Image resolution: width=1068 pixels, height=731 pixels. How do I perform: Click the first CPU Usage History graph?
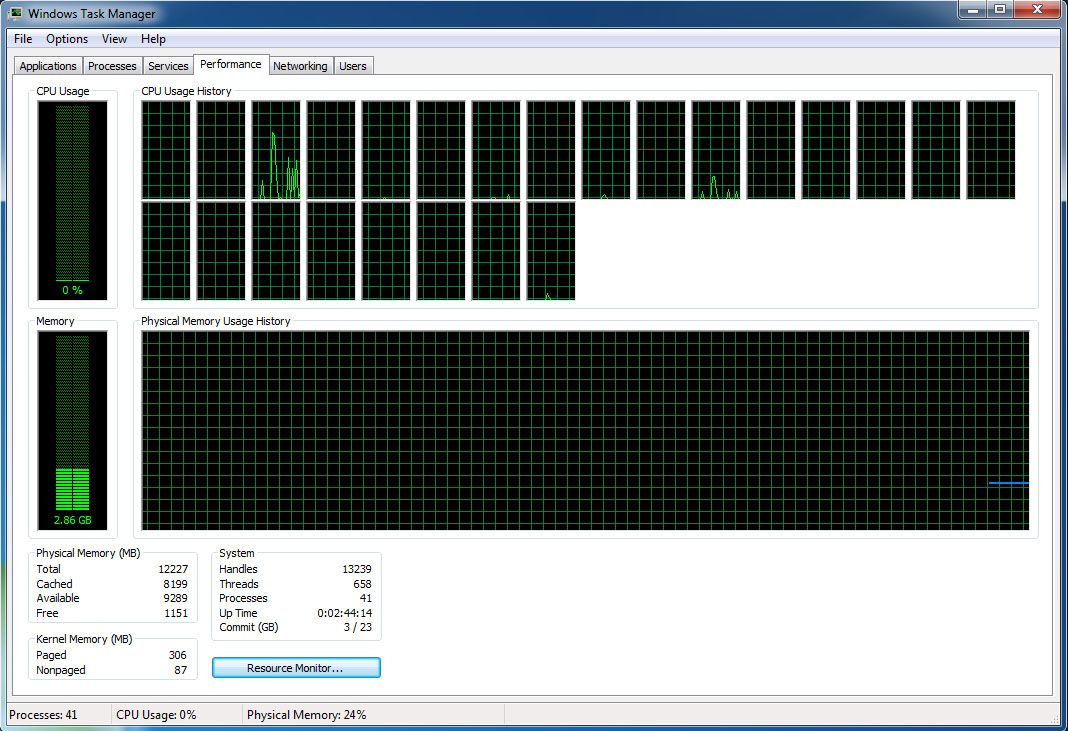(166, 150)
